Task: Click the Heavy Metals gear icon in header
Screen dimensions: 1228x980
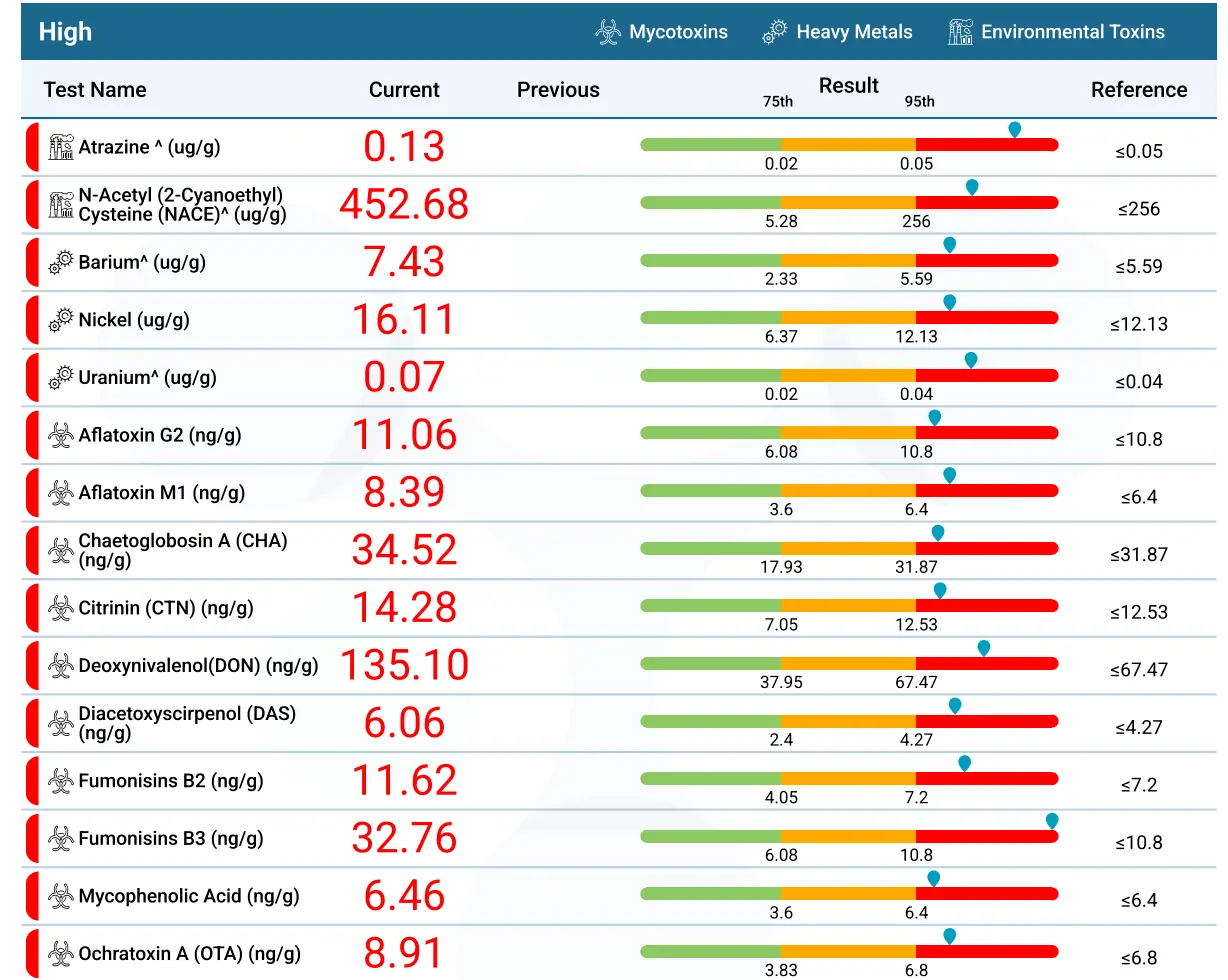Action: [x=774, y=32]
